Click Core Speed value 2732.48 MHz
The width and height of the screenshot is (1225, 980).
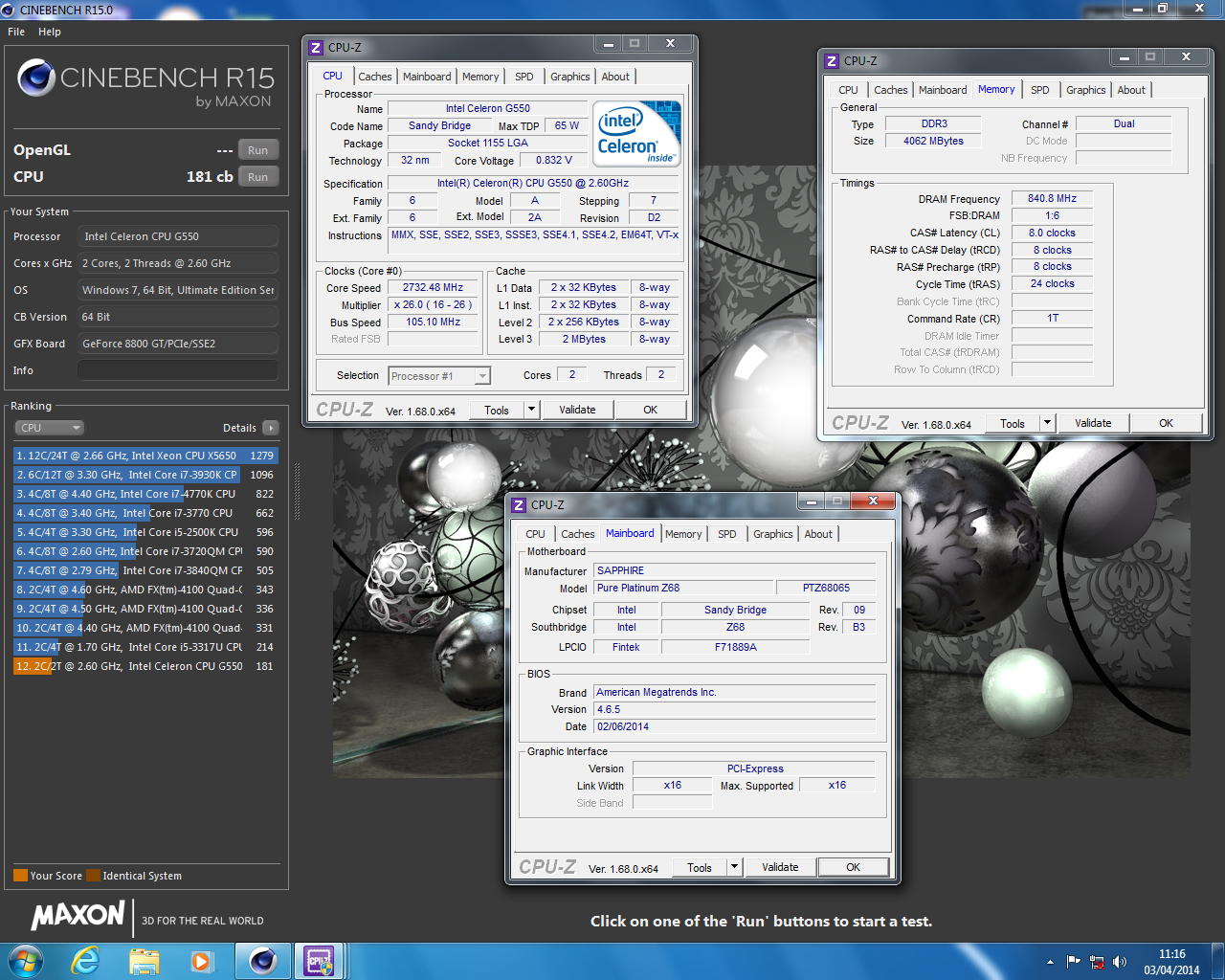point(433,287)
